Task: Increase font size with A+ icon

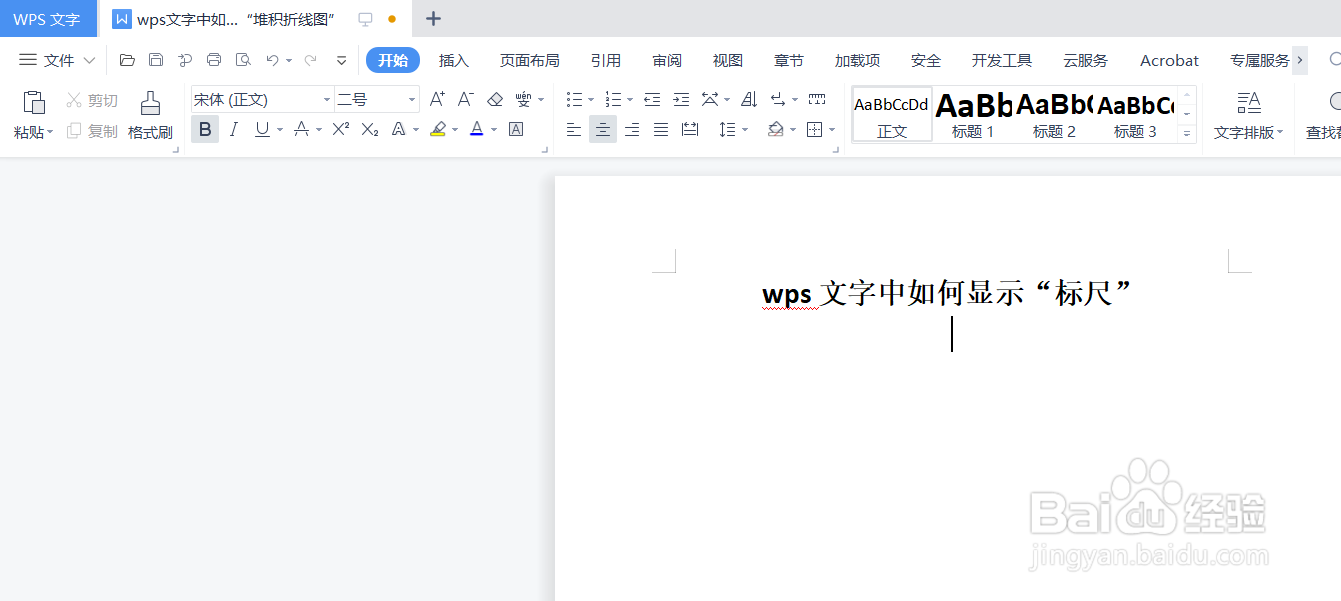Action: [x=435, y=99]
